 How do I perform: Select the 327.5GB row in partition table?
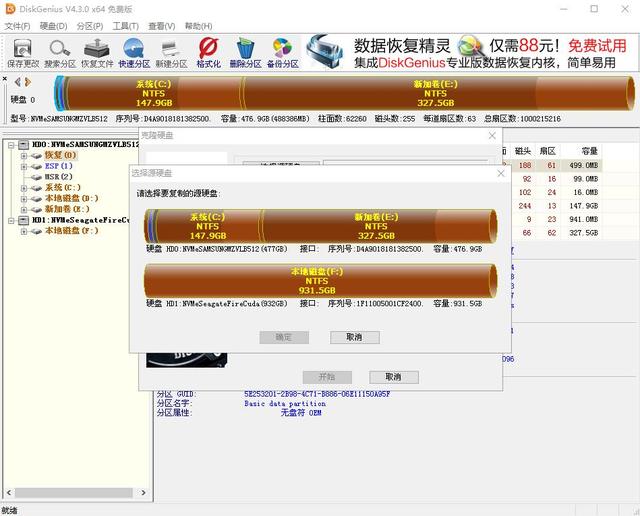553,233
